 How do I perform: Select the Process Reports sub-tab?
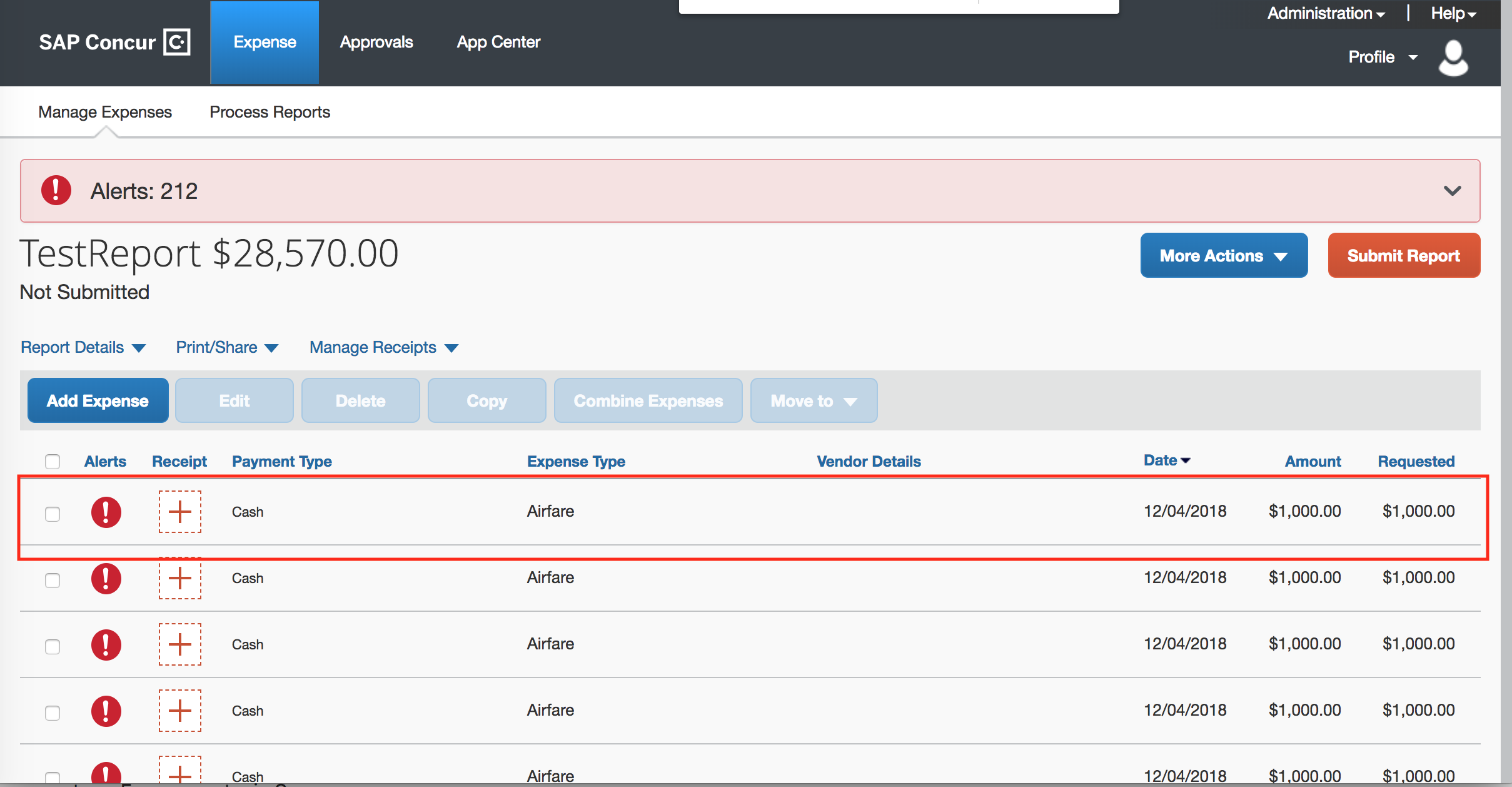(270, 112)
